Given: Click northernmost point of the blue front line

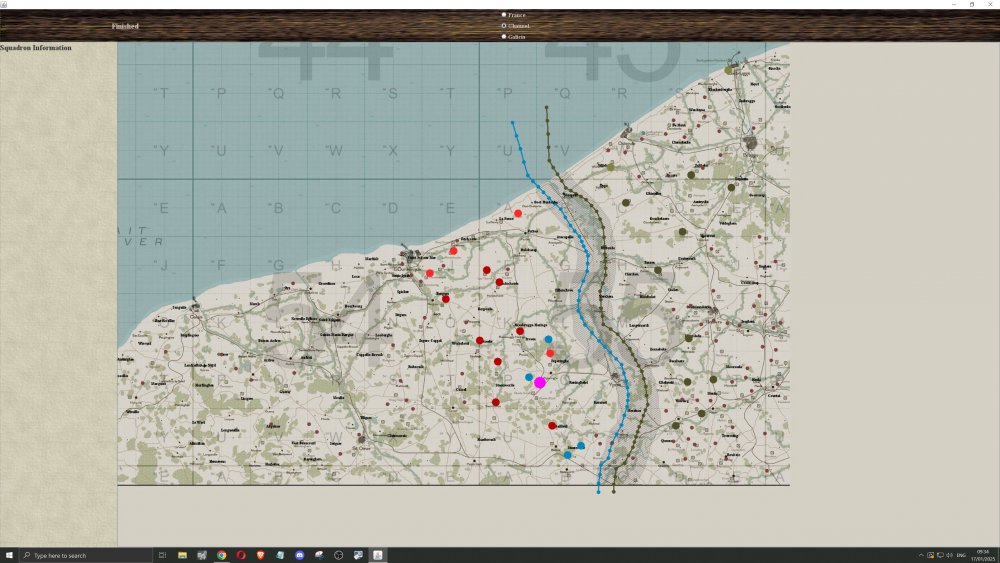Looking at the screenshot, I should 513,123.
